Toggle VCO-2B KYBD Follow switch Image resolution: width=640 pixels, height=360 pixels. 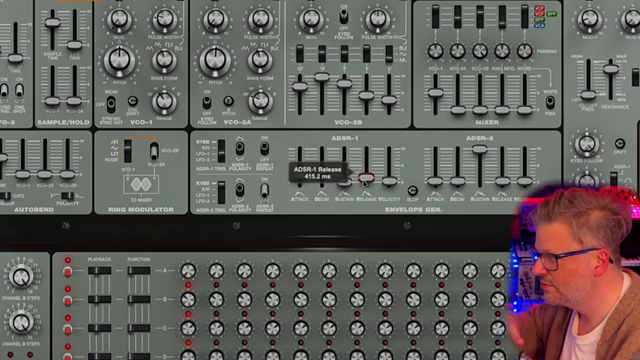click(x=344, y=16)
